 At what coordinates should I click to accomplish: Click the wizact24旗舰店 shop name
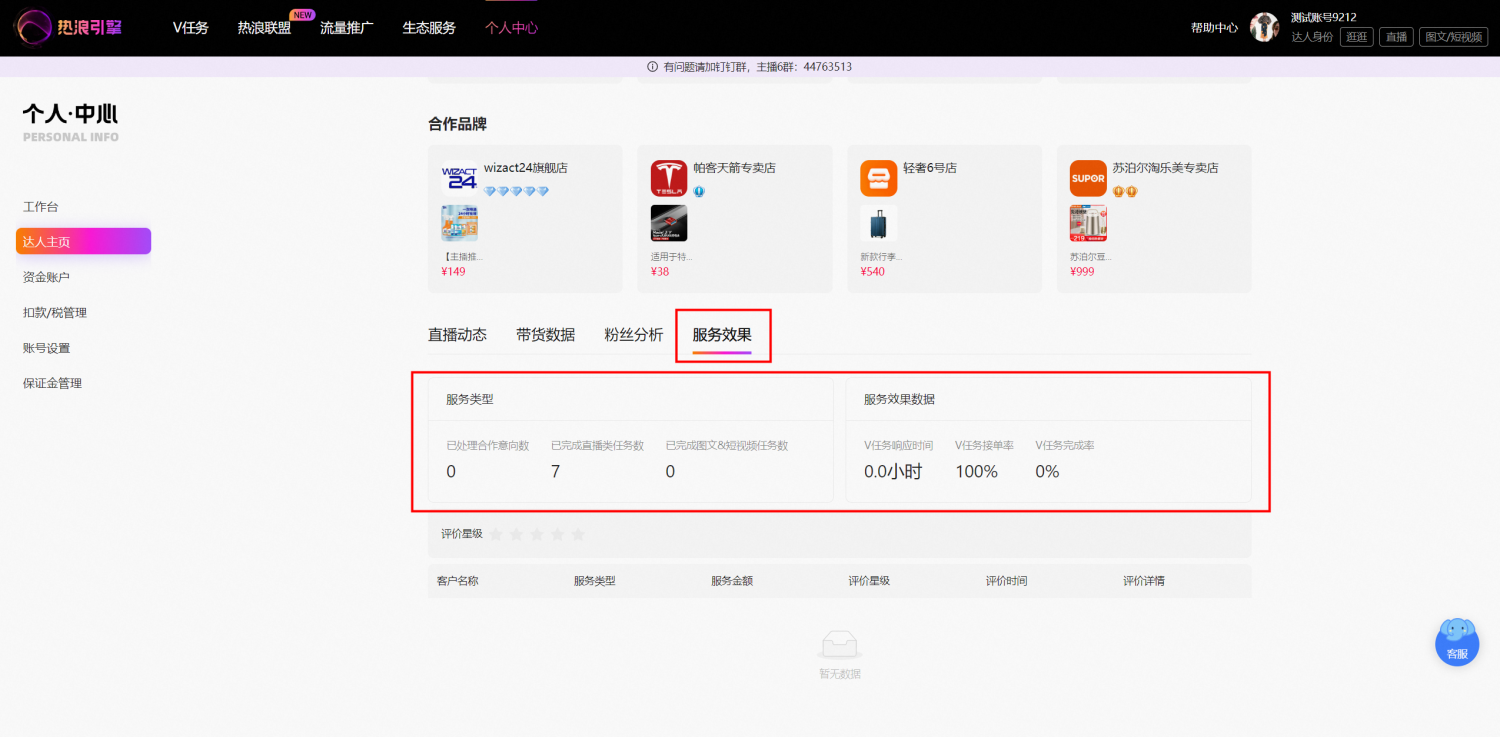(525, 168)
